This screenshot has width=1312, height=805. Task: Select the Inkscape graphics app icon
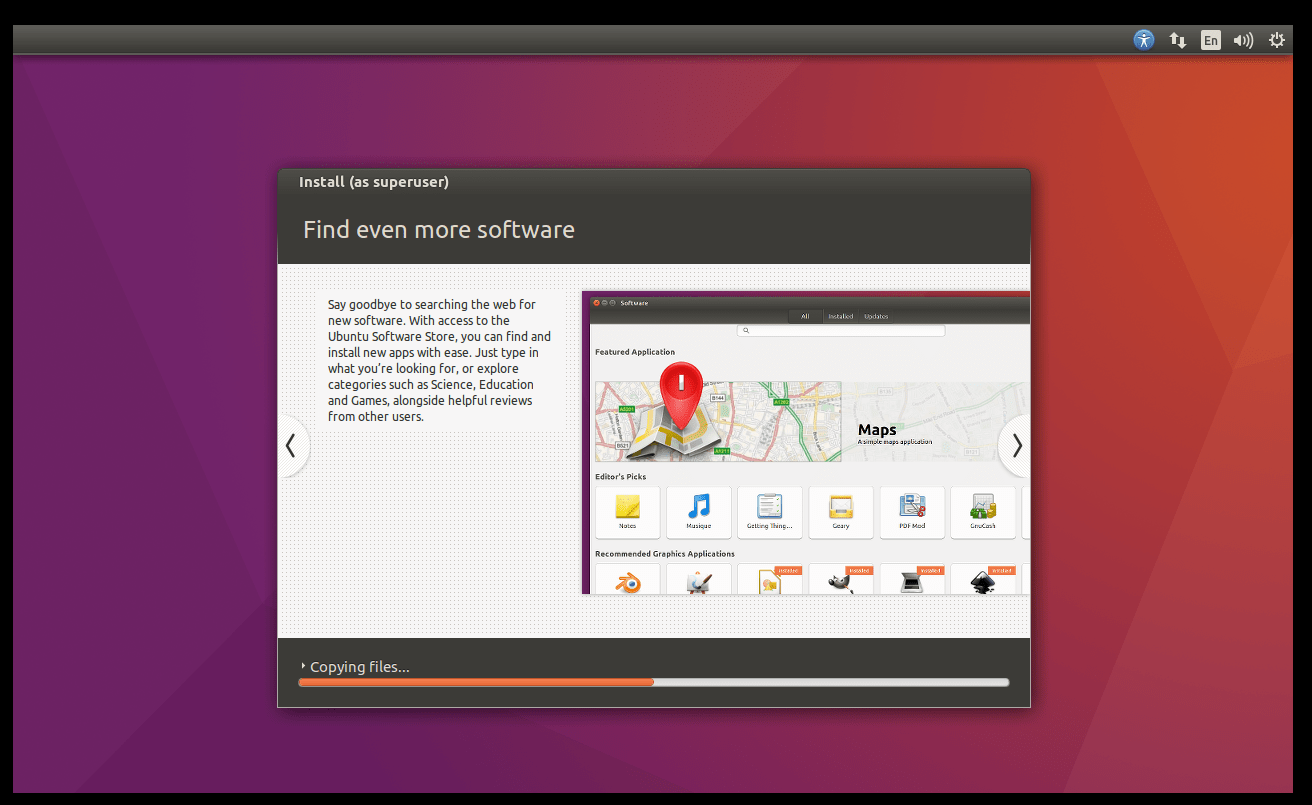pyautogui.click(x=983, y=582)
